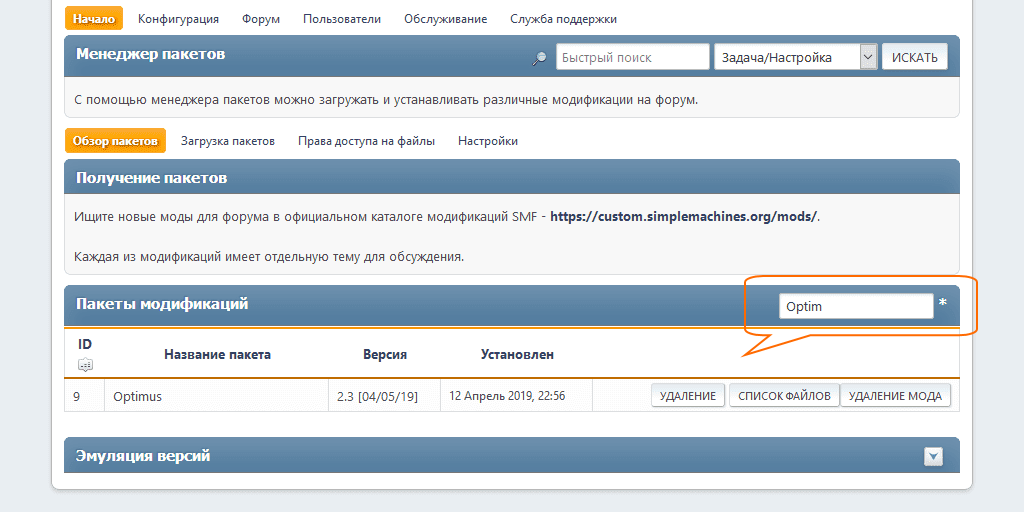Expand the Эмуляция версий section arrow
This screenshot has width=1024, height=512.
[933, 456]
